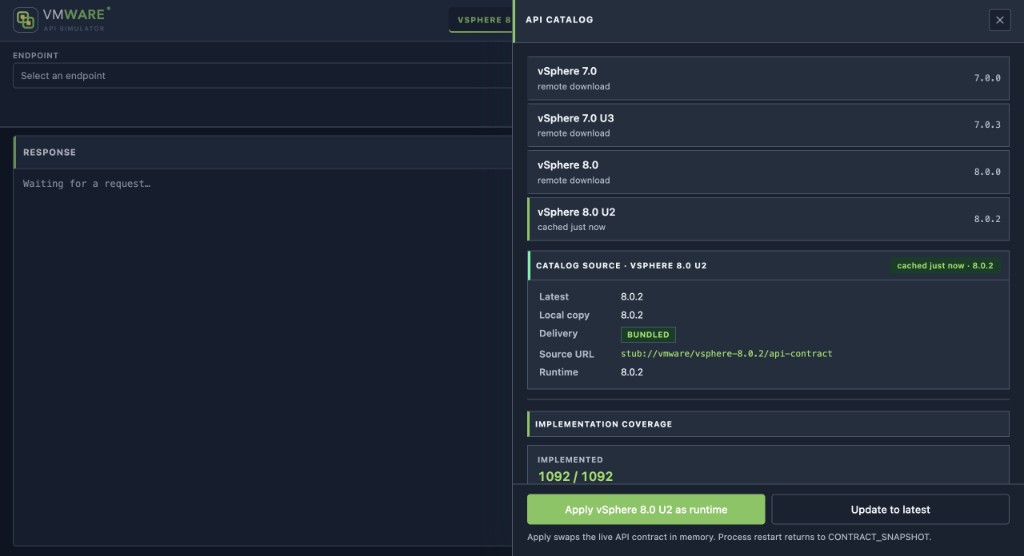Click the cached just now · 8.0.2 badge

944,265
